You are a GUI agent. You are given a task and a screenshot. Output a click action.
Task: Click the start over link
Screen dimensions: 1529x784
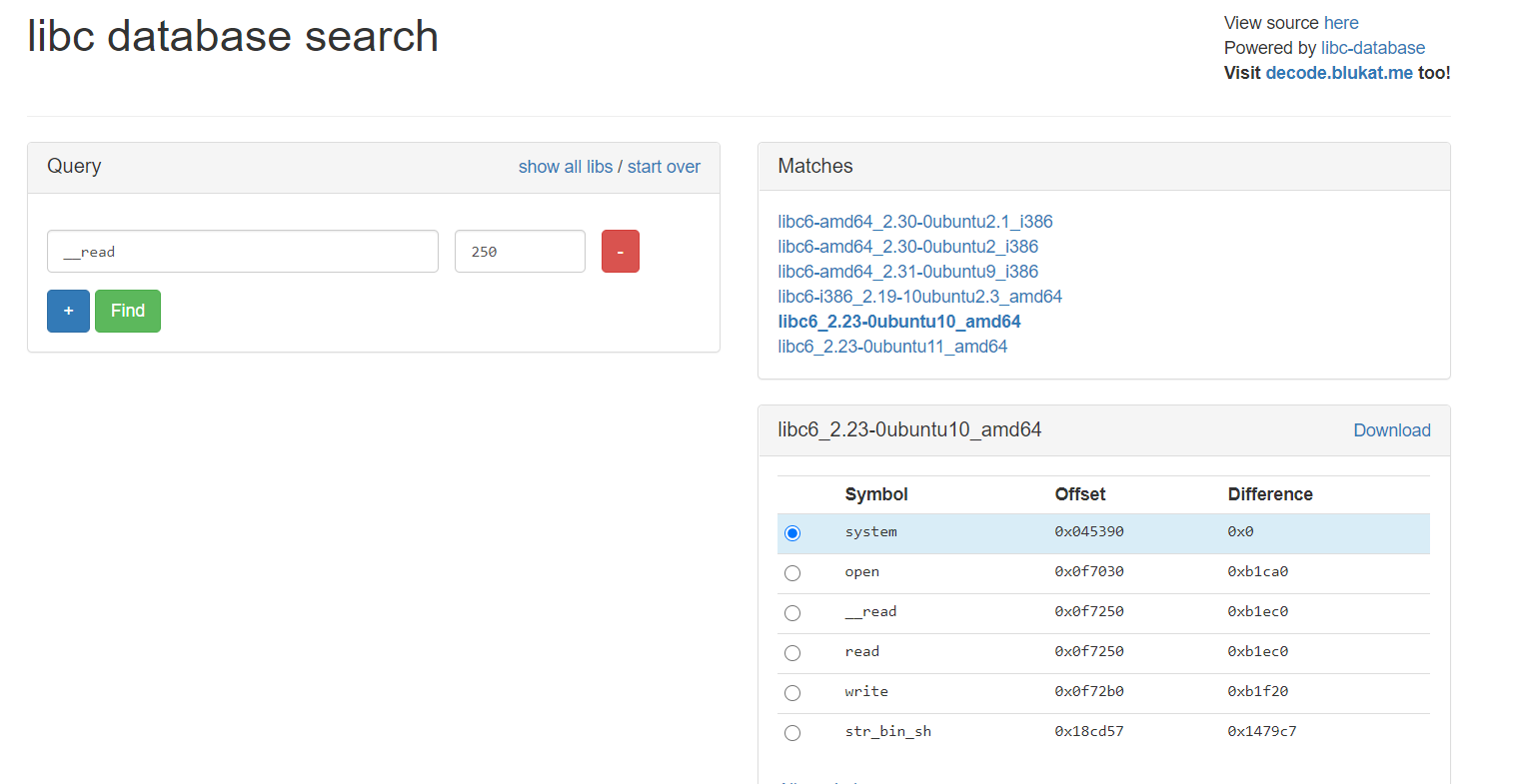click(x=664, y=167)
